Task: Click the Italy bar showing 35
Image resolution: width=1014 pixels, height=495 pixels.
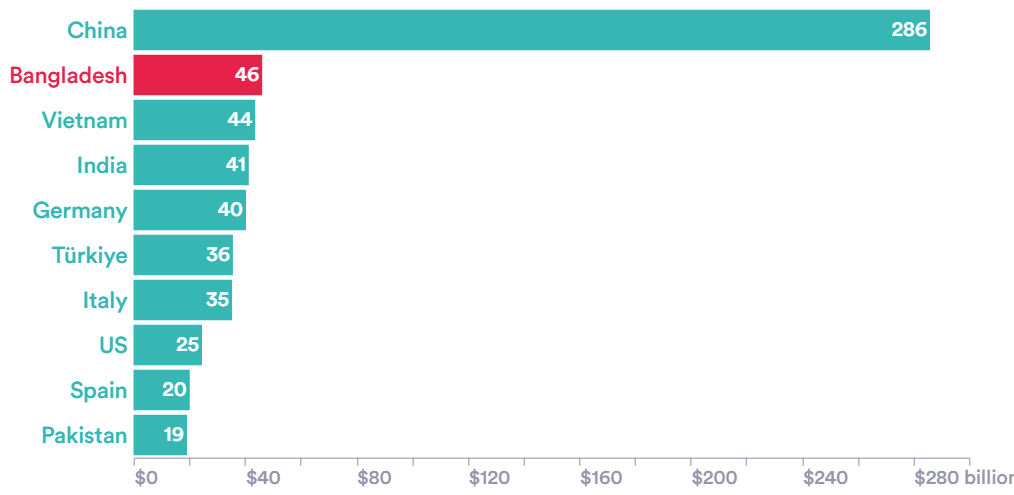Action: pos(183,300)
